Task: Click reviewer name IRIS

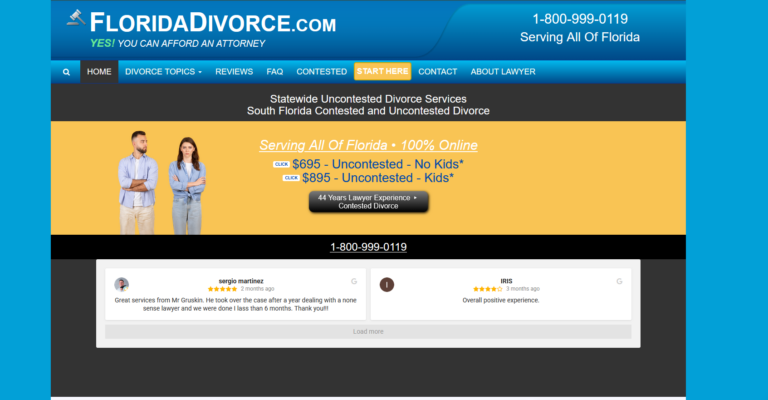Action: pyautogui.click(x=506, y=281)
